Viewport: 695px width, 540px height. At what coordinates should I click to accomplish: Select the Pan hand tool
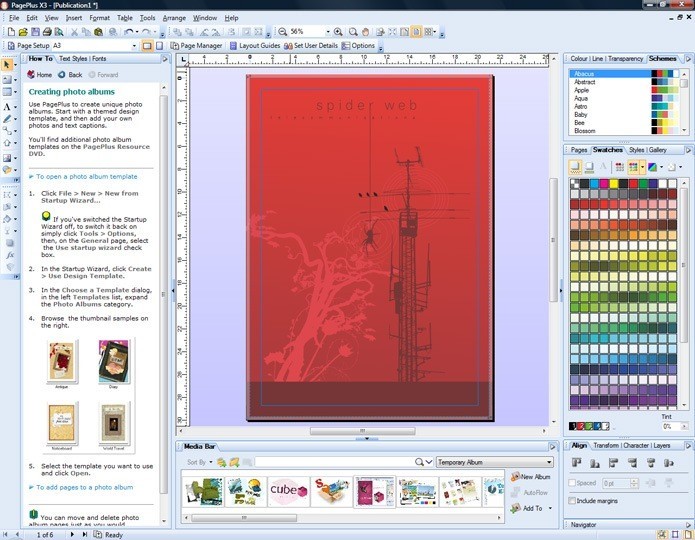click(x=365, y=31)
